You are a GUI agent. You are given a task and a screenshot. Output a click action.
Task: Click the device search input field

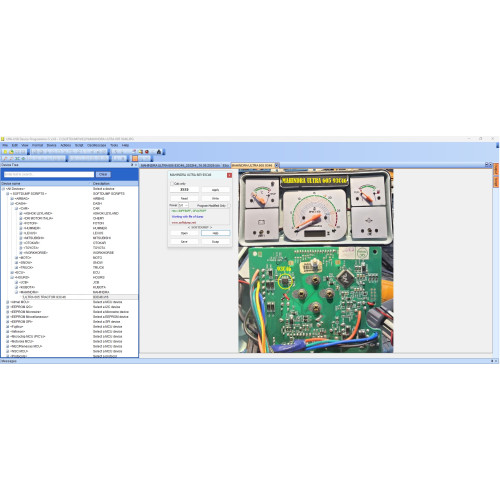(x=49, y=174)
